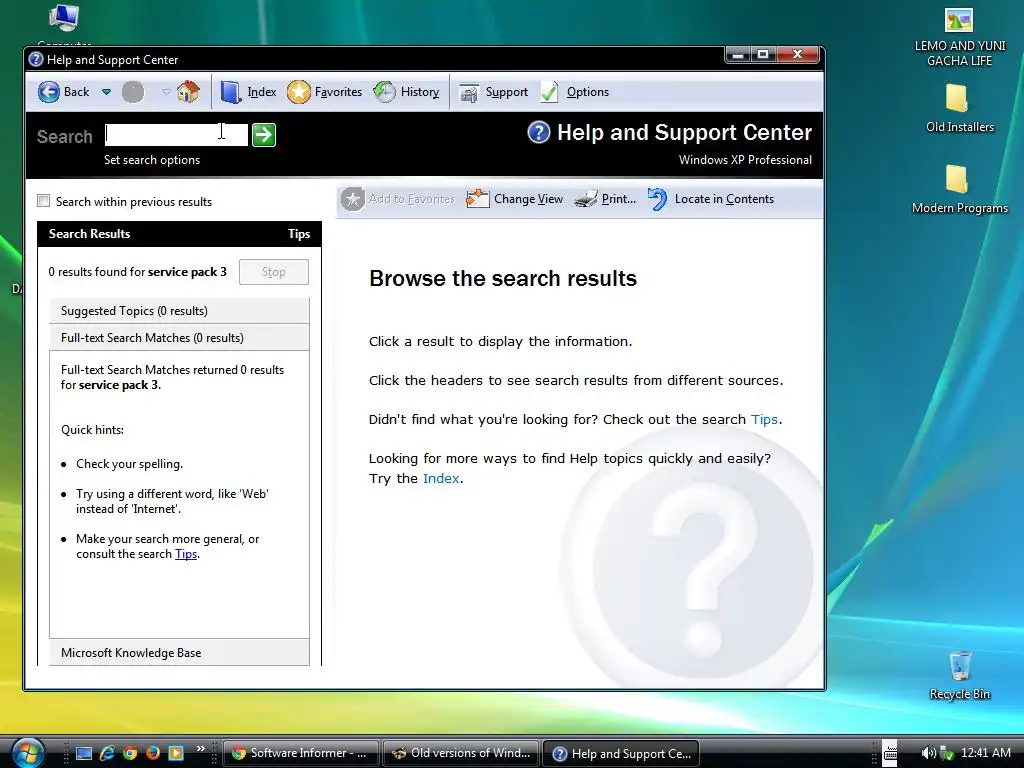The height and width of the screenshot is (768, 1024).
Task: Click Tips link under Quick hints
Action: click(186, 554)
